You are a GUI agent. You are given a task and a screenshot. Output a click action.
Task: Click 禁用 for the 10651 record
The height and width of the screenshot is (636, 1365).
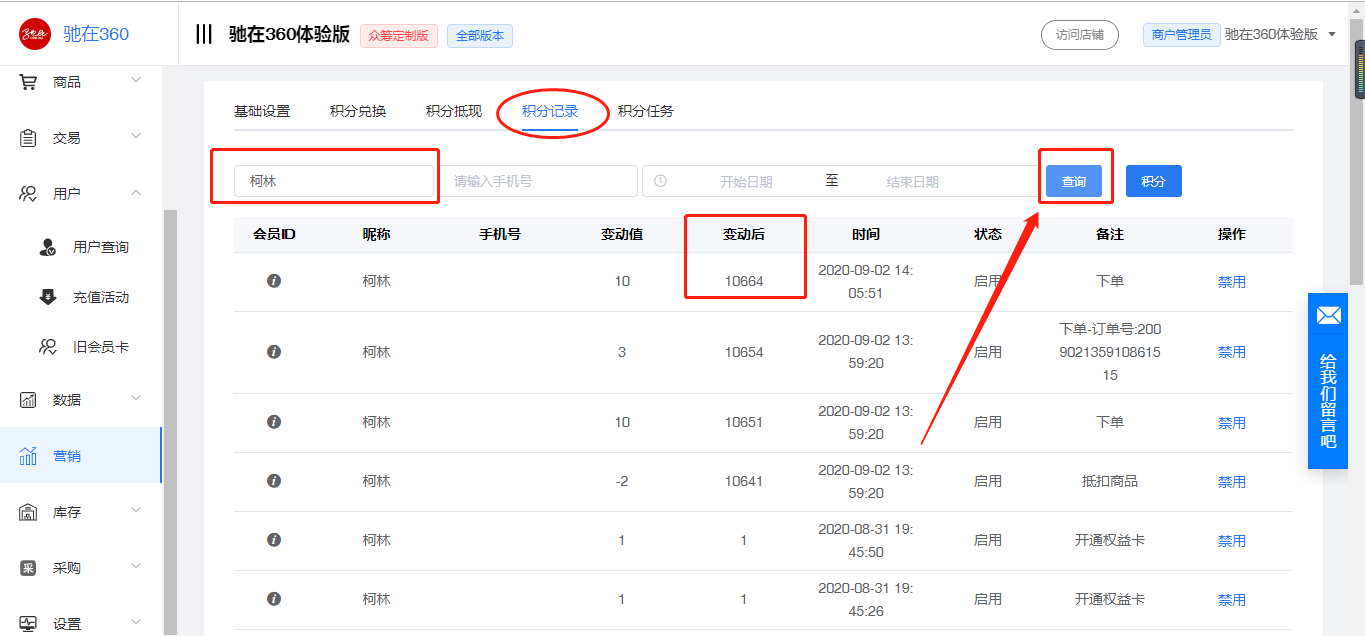1232,423
